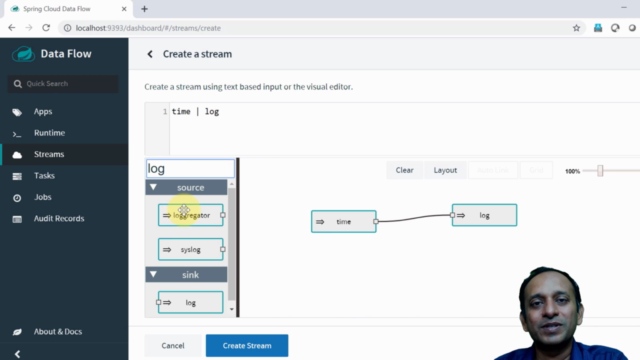Image resolution: width=640 pixels, height=360 pixels.
Task: Click the Layout button
Action: (445, 170)
